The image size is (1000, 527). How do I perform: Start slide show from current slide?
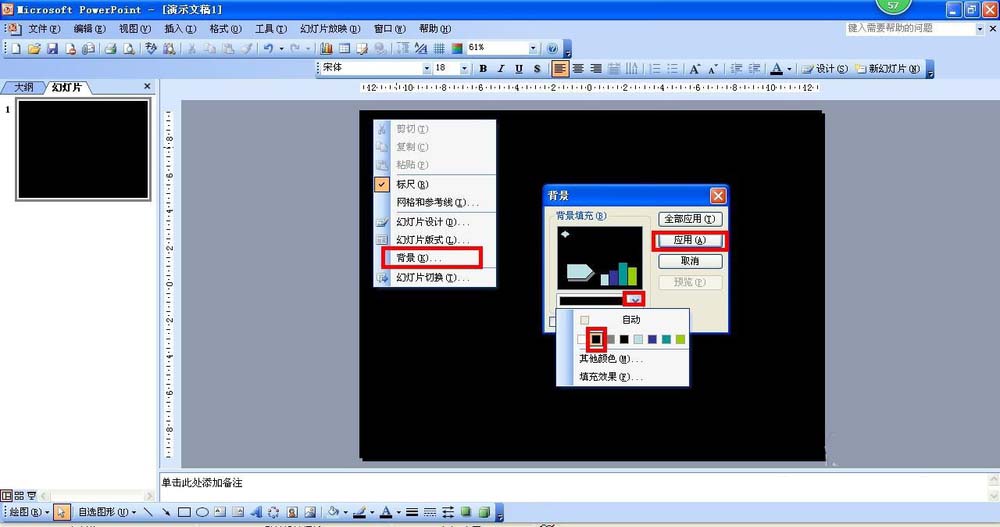tap(31, 496)
